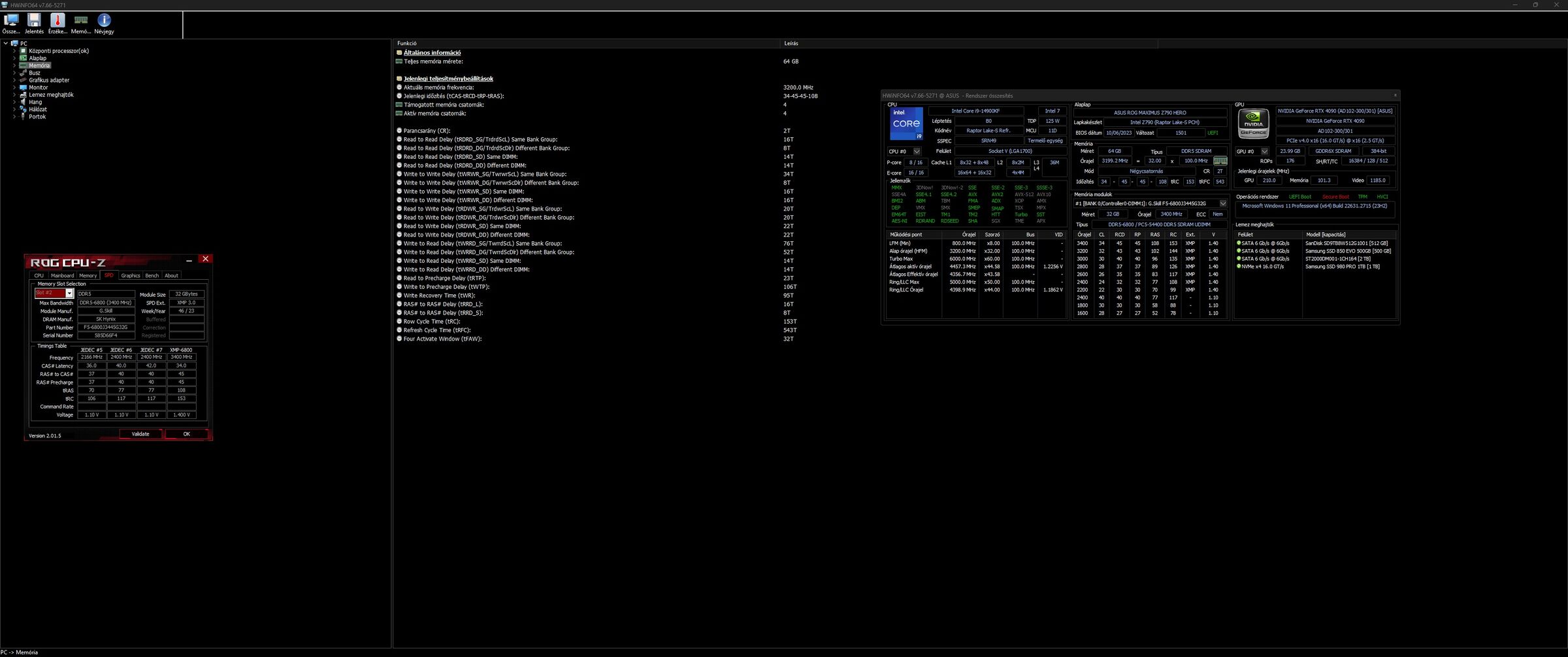Click the folder icon beside Jelenlegi teljesítménybeállítások
Image resolution: width=1568 pixels, height=657 pixels.
[x=399, y=78]
